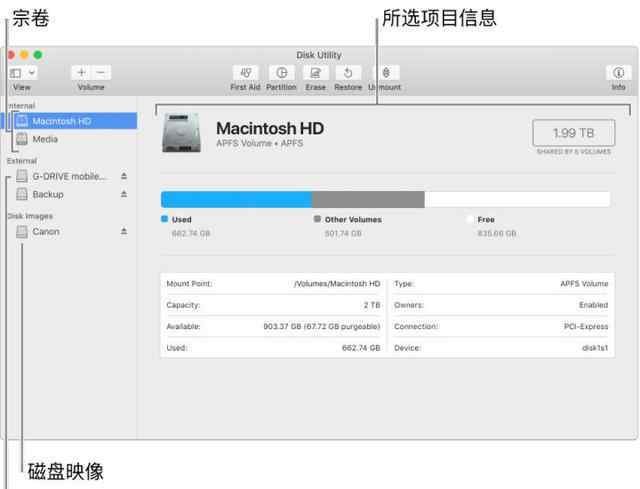This screenshot has width=640, height=489.
Task: Click the Restore toolbar icon
Action: [x=348, y=73]
